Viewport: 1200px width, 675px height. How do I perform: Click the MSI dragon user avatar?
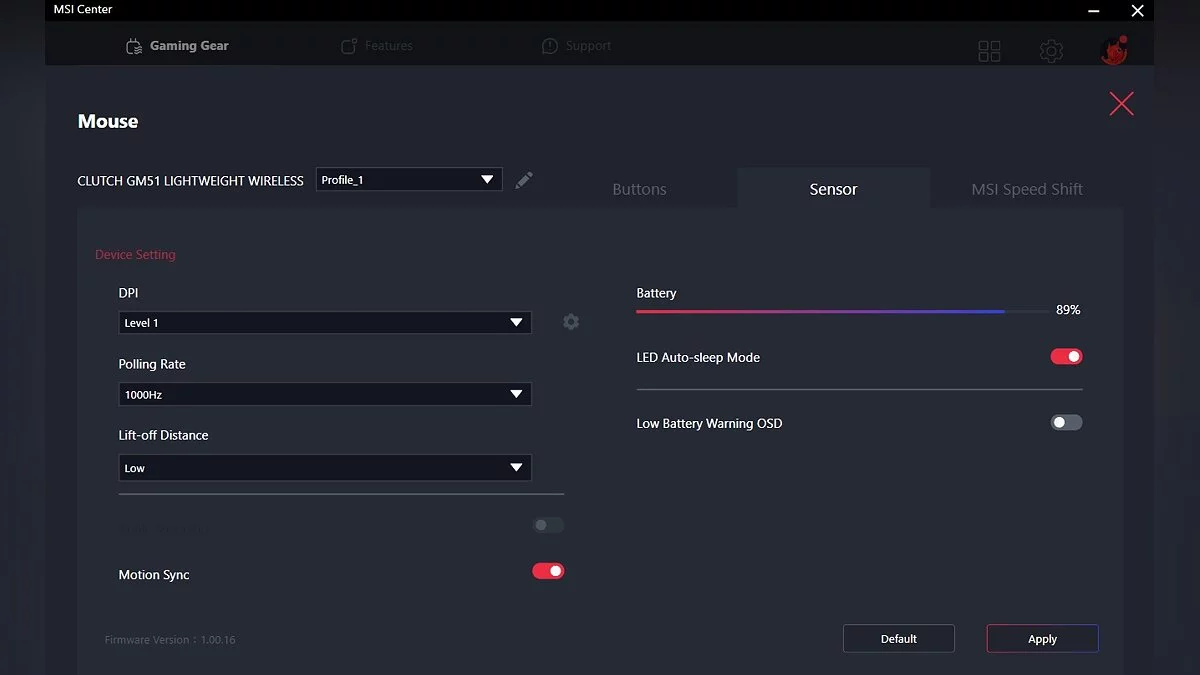[x=1113, y=51]
